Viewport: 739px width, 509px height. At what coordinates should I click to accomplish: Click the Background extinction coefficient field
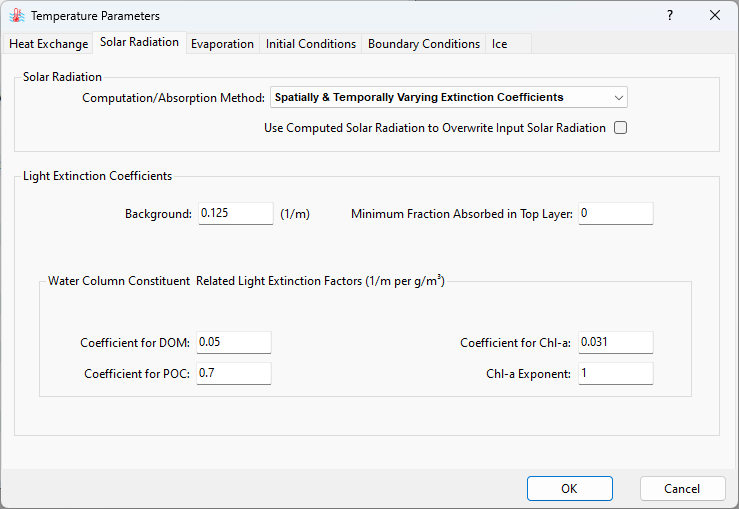coord(235,214)
